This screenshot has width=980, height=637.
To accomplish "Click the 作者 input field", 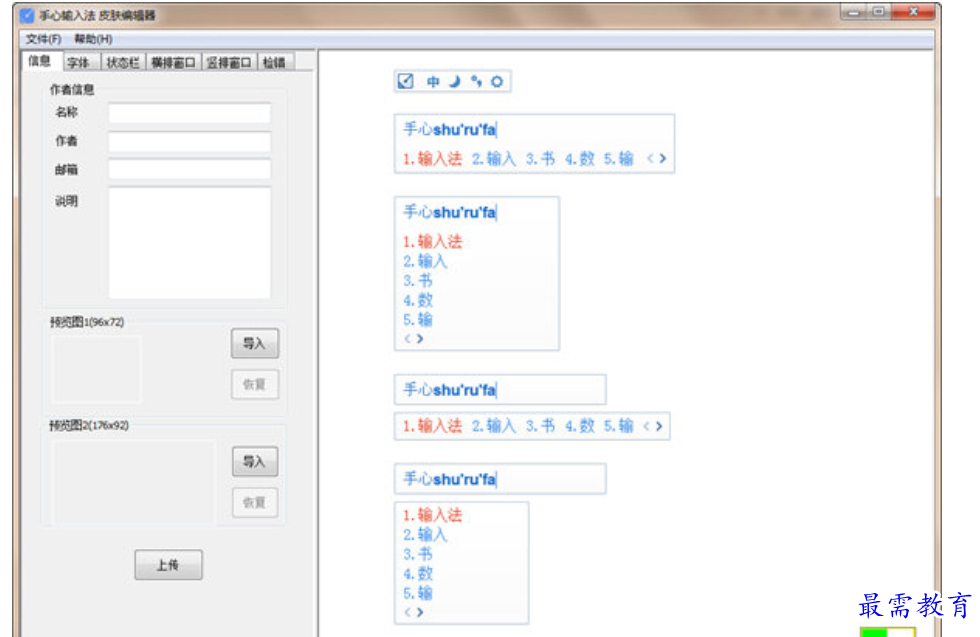I will pos(189,141).
